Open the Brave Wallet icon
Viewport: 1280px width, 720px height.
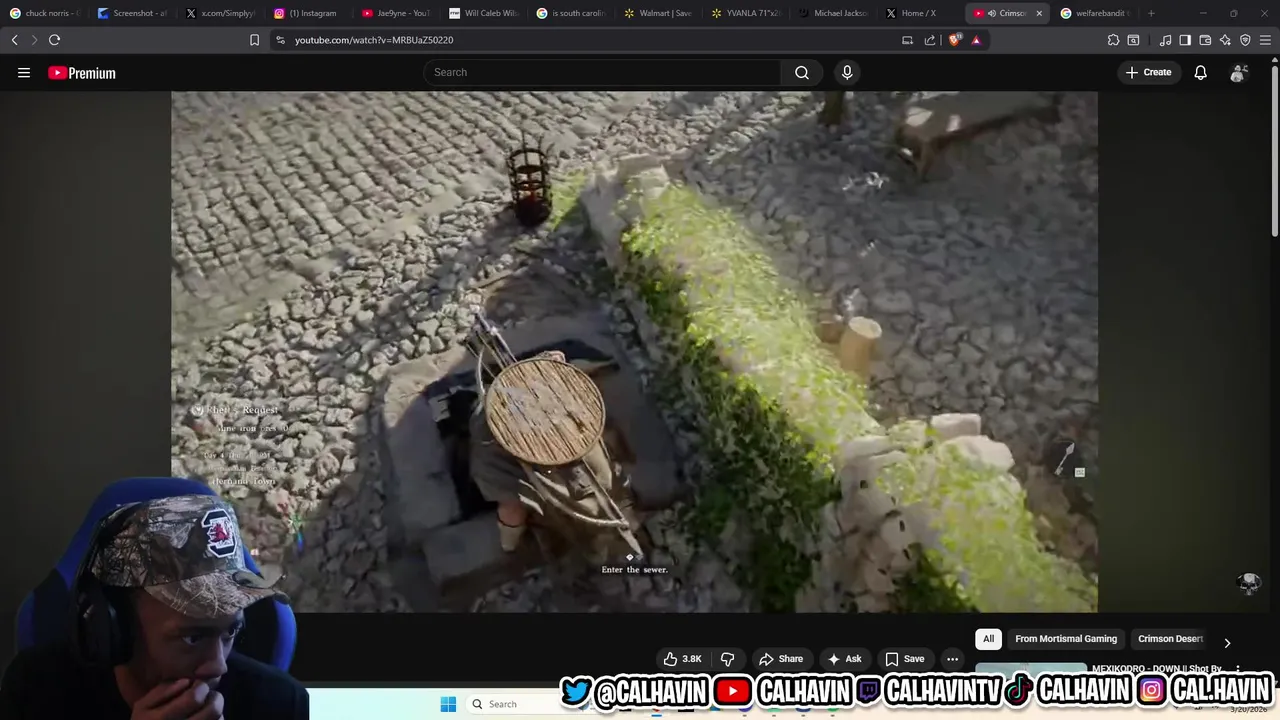1205,40
